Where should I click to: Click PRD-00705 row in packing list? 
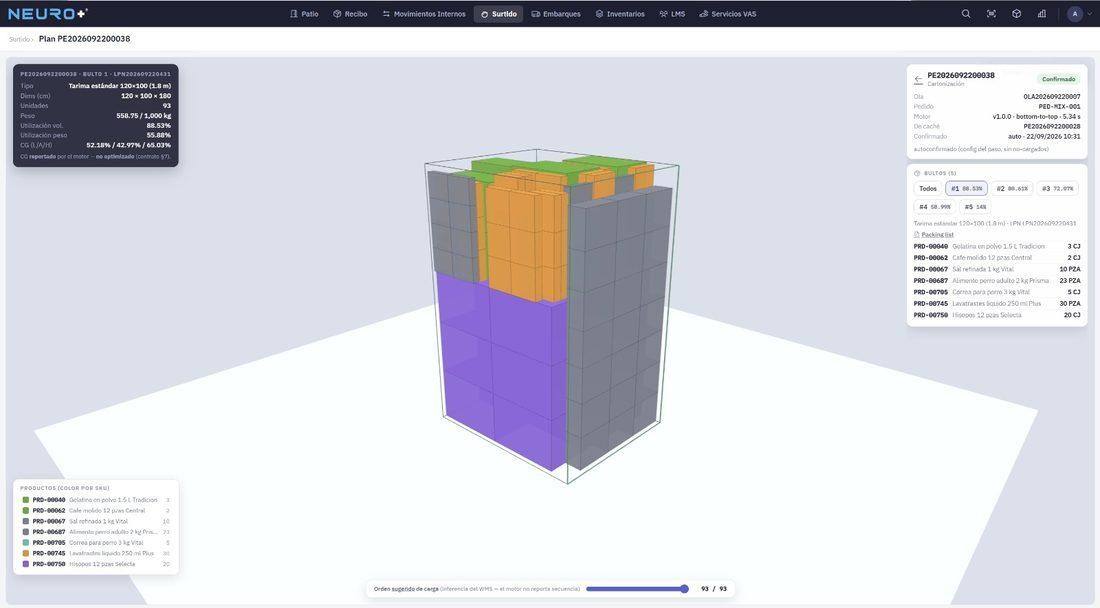coord(996,292)
